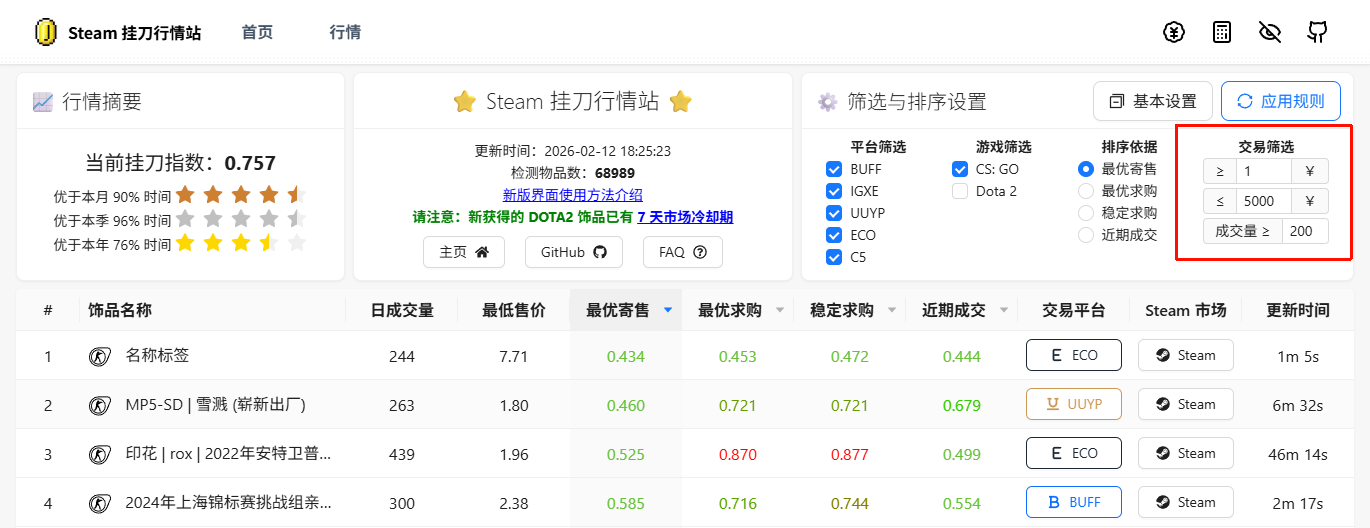
Task: Open the FAQ button
Action: point(683,252)
